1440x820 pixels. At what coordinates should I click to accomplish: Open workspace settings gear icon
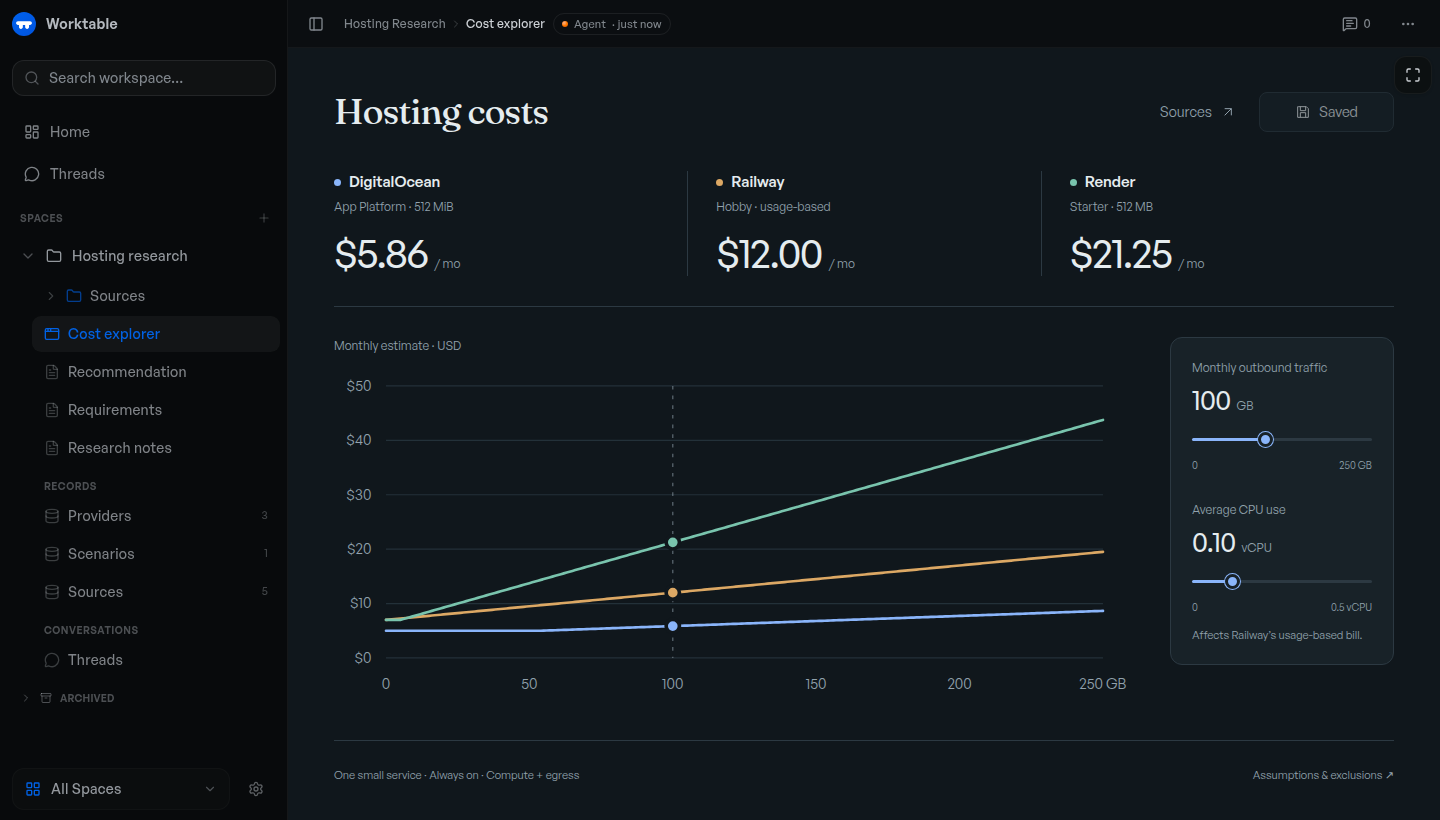click(x=256, y=789)
